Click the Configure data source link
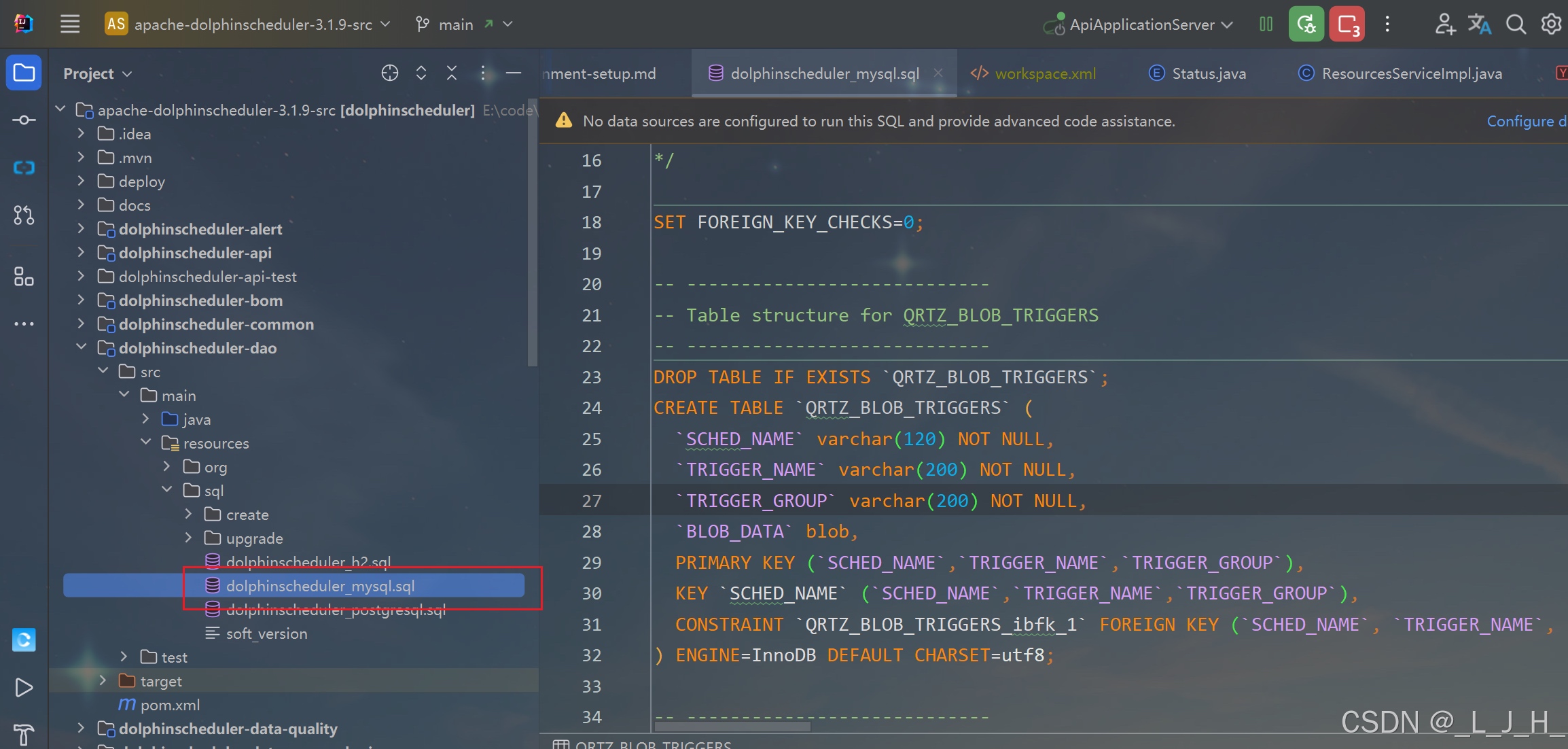 point(1525,121)
